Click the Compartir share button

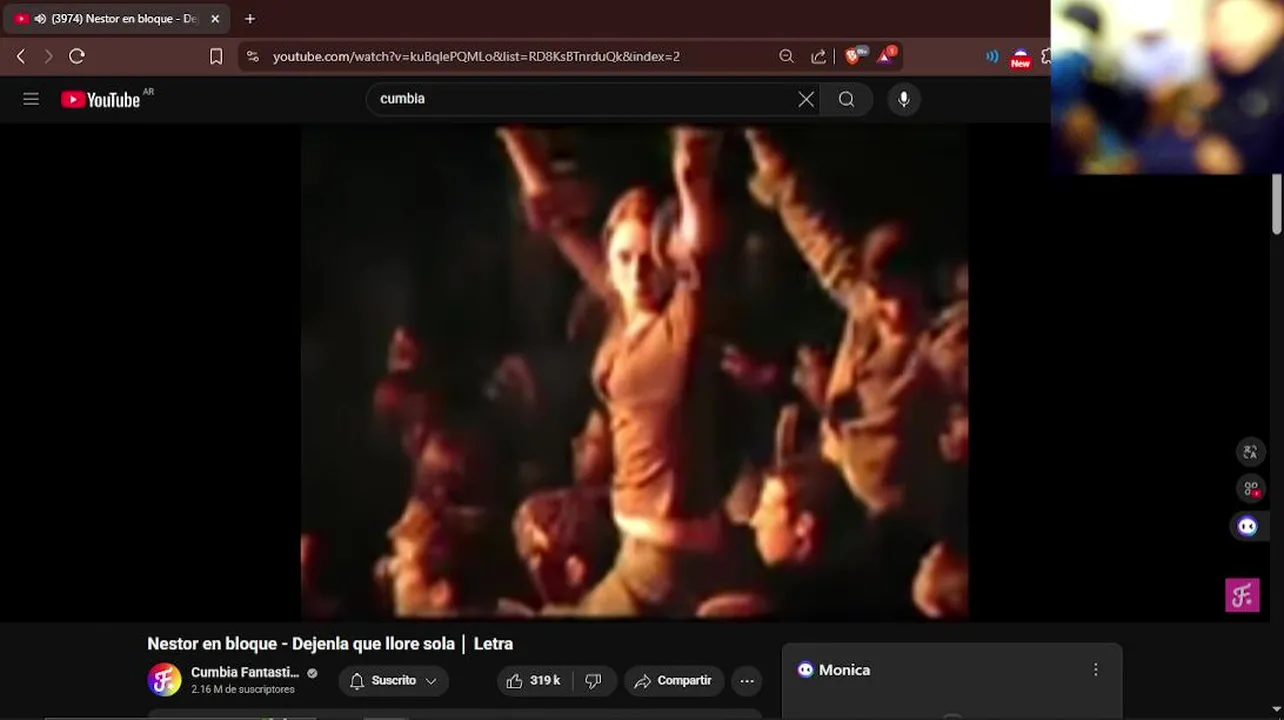coord(674,681)
